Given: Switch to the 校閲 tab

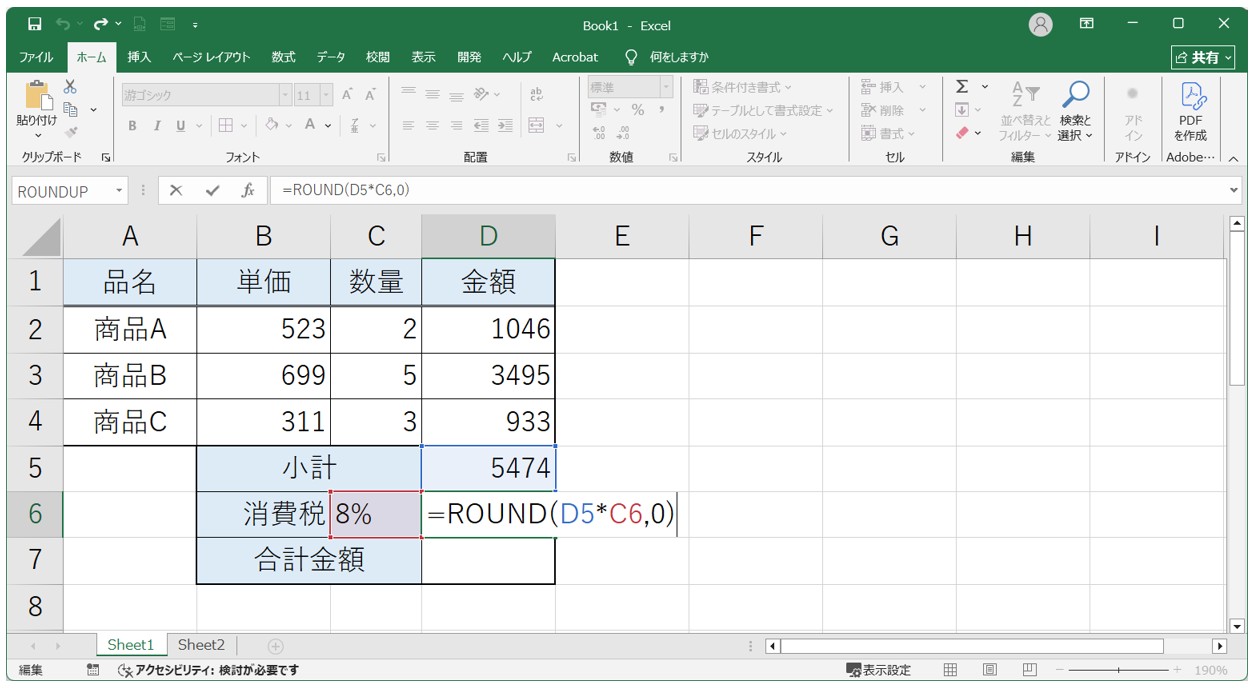Looking at the screenshot, I should point(378,57).
